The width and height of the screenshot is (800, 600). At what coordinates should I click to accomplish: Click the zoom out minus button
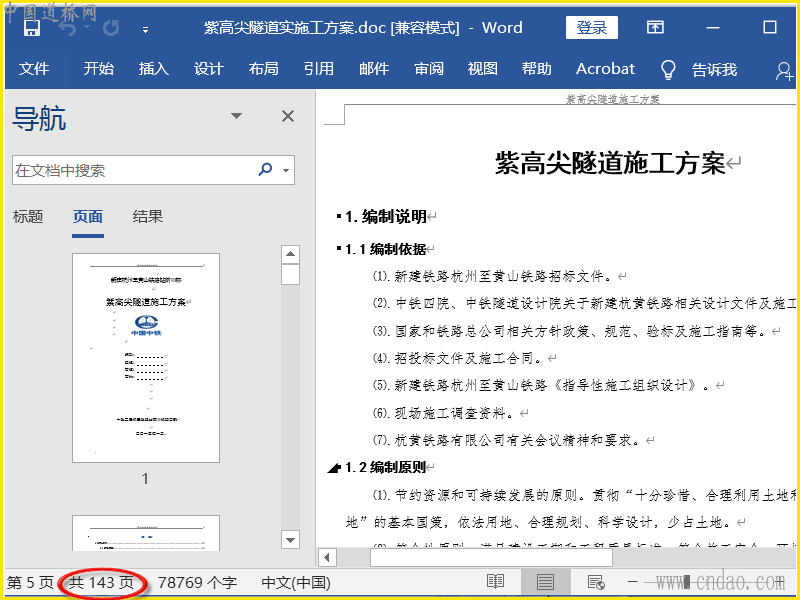(x=633, y=582)
